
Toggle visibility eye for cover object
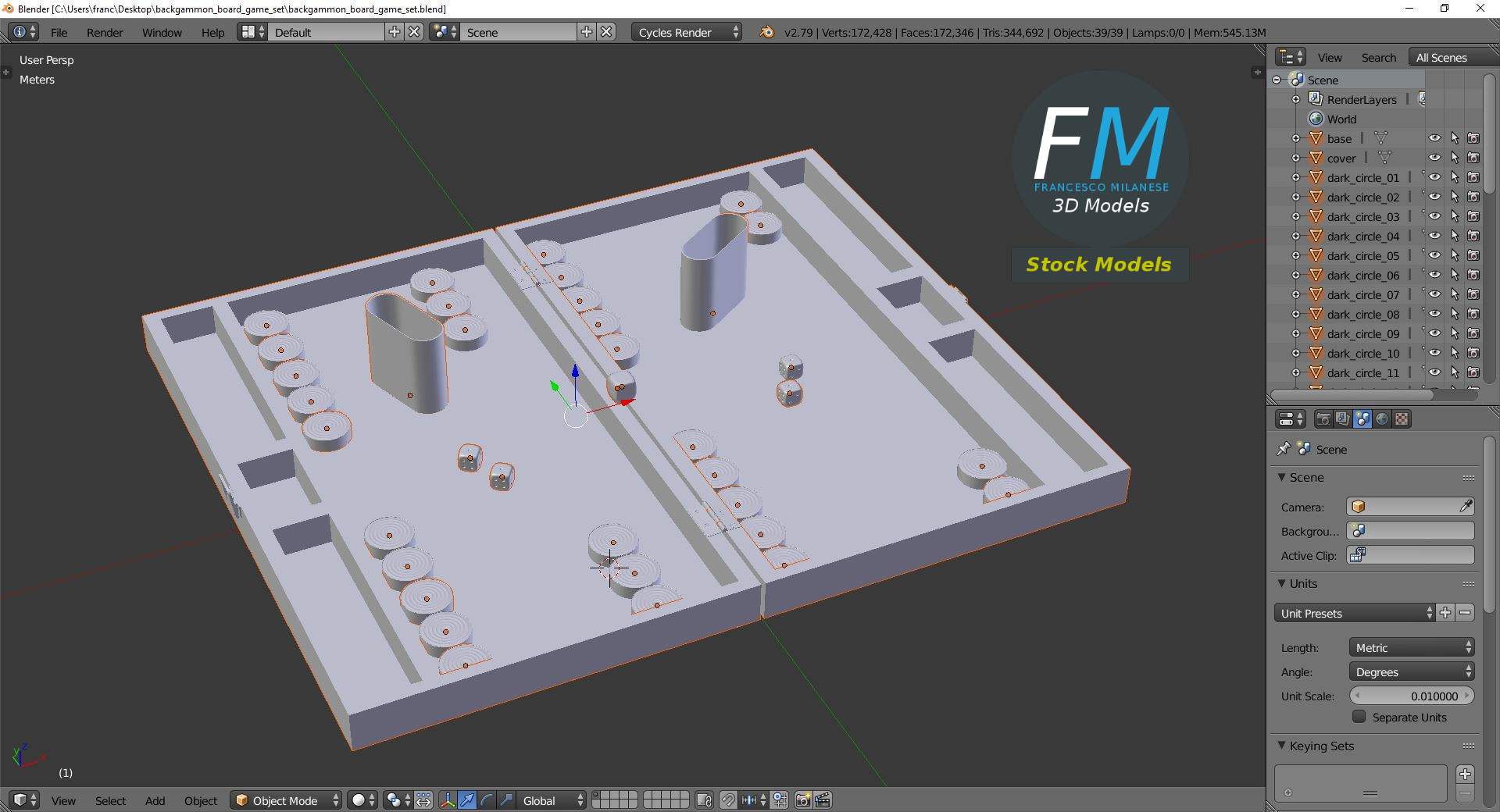click(1435, 158)
